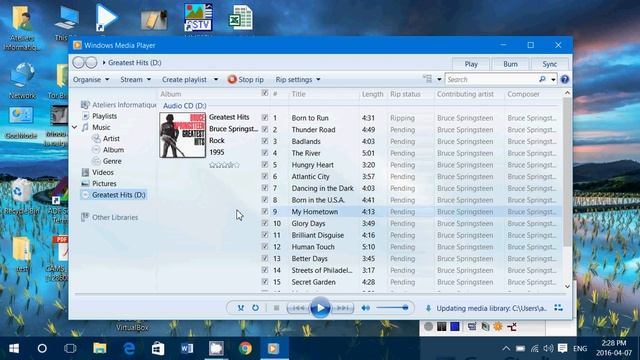This screenshot has height=360, width=640.
Task: Select Playlists in the navigation pane
Action: point(104,116)
